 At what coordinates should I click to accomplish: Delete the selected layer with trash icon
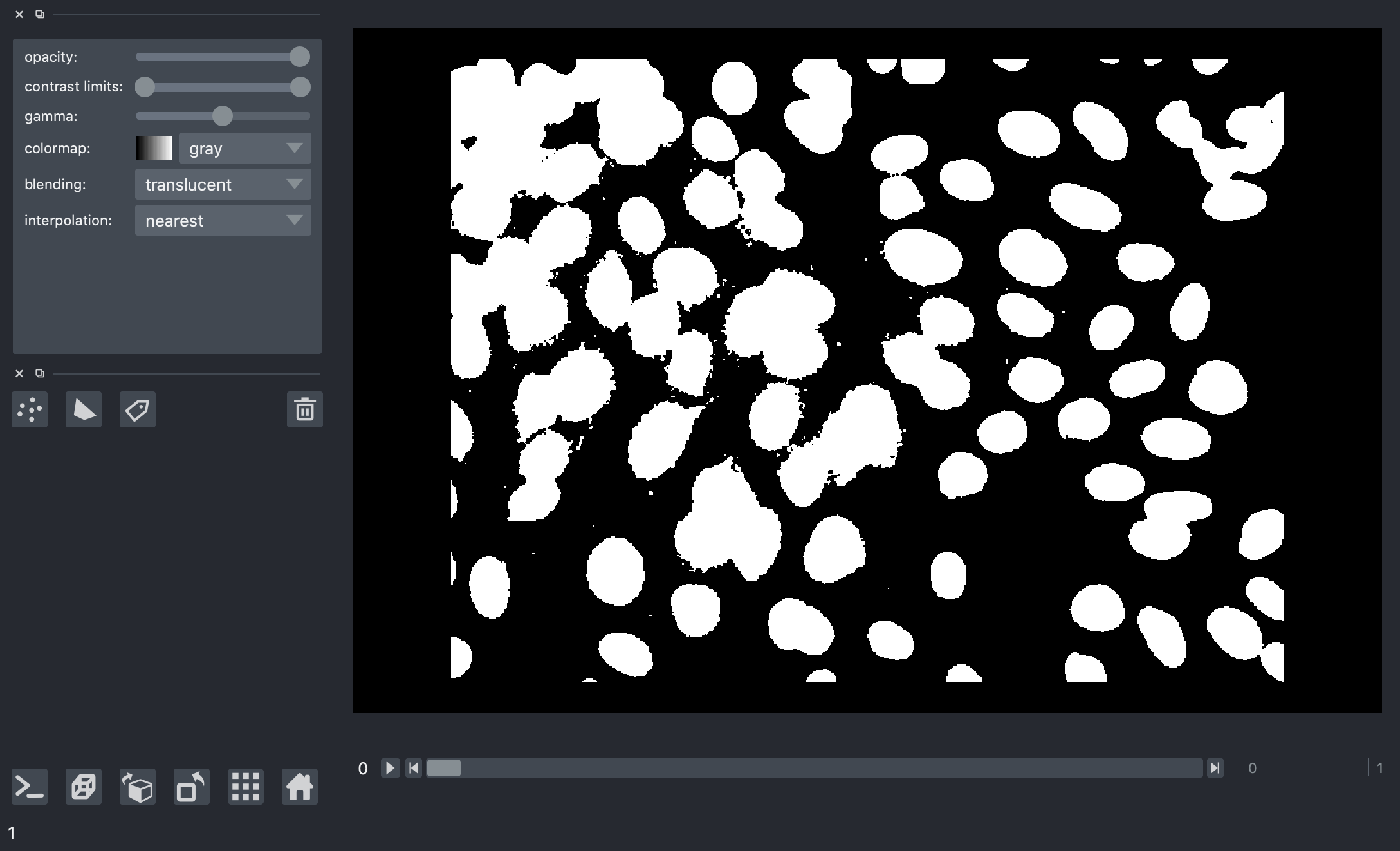pos(304,409)
